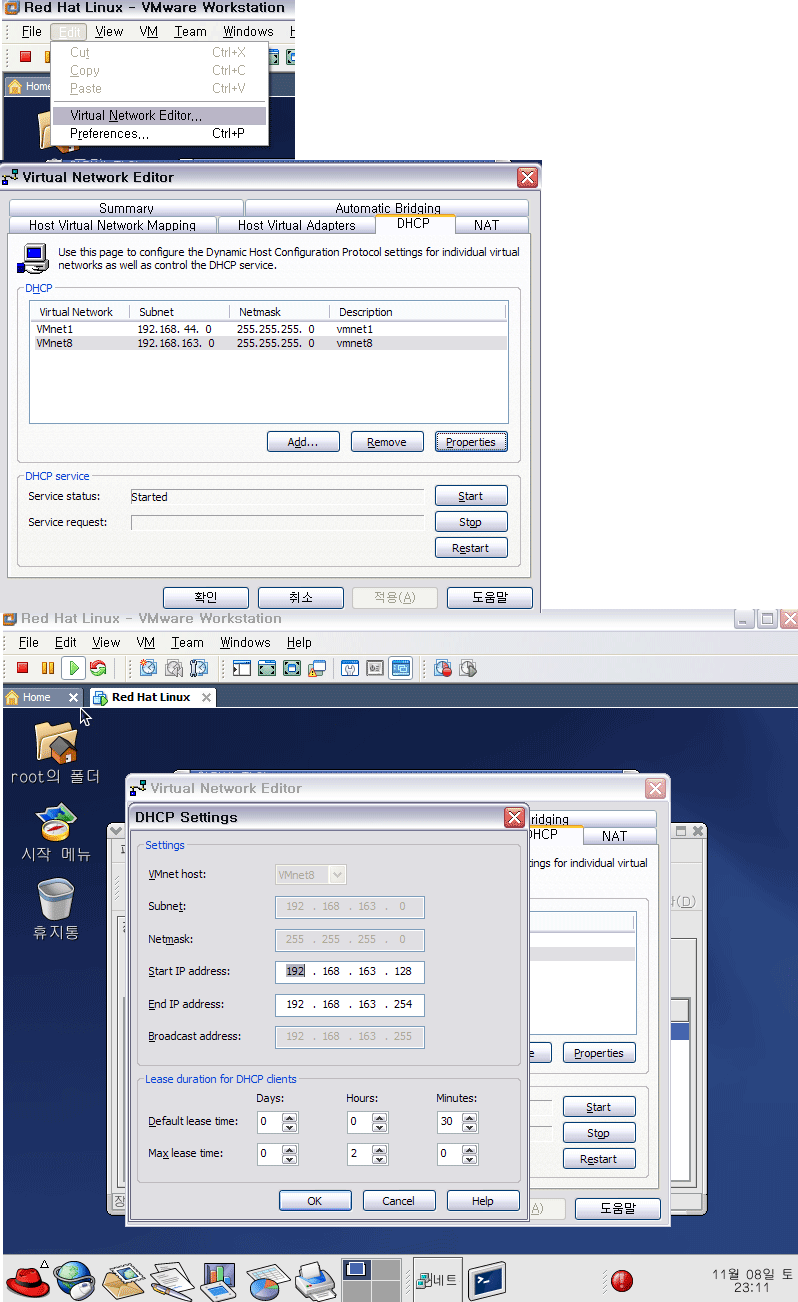798x1302 pixels.
Task: Click the Show Sidebar toolbar icon
Action: 242,668
